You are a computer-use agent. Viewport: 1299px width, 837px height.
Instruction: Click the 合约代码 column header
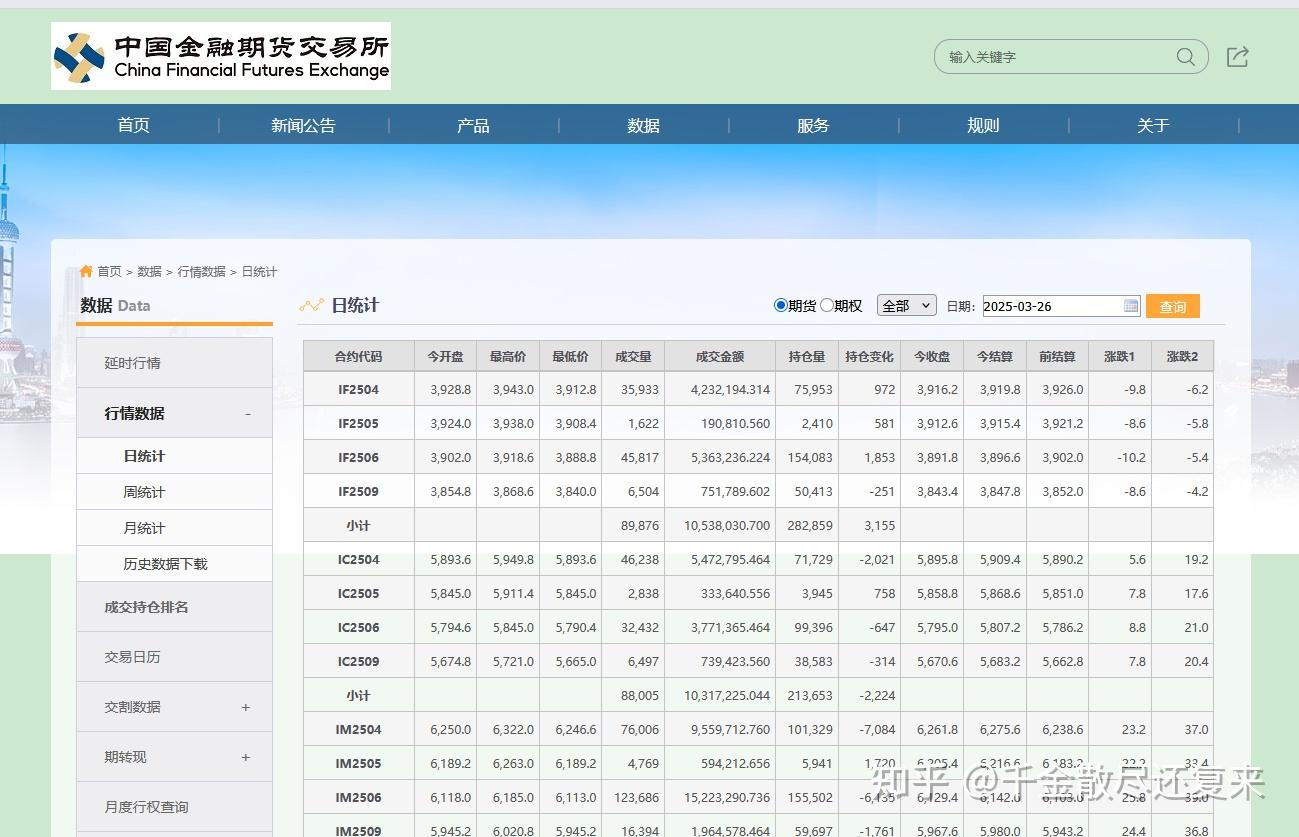(358, 356)
